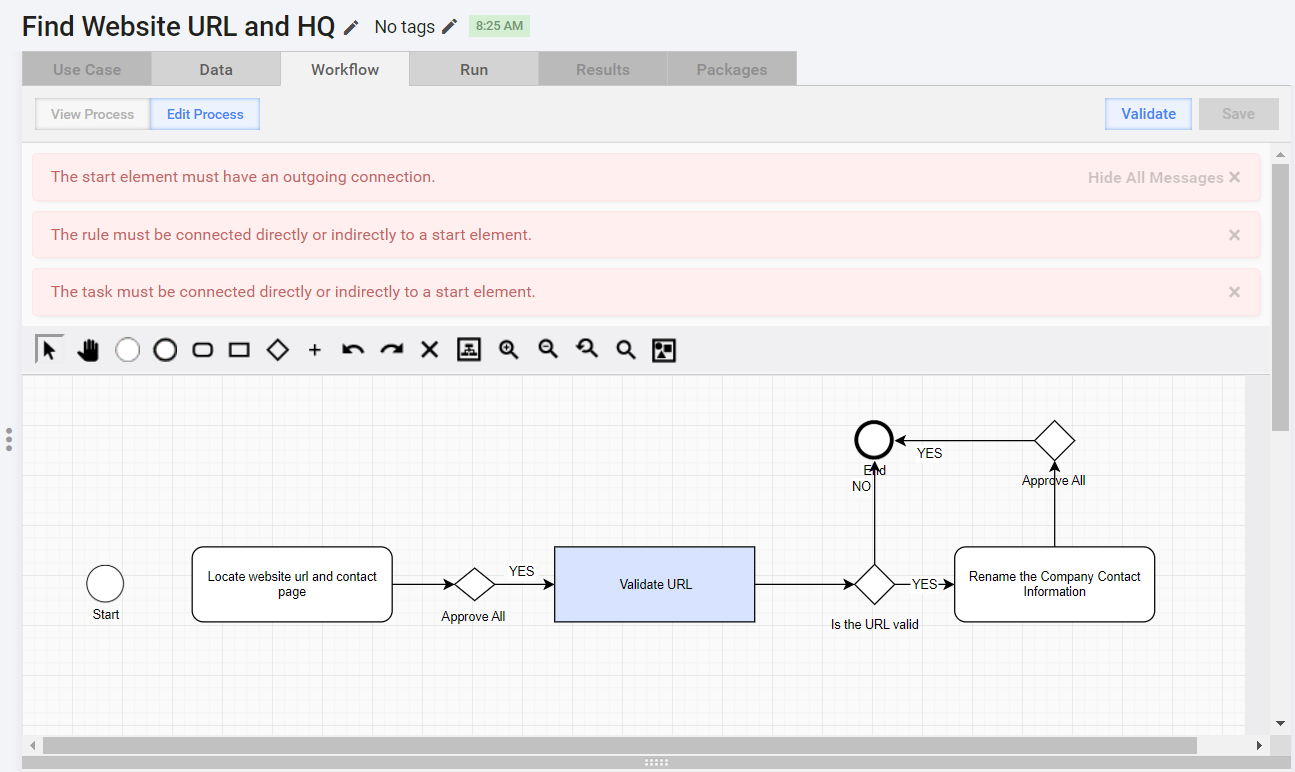1295x772 pixels.
Task: Click the scroll left arrow
Action: (33, 746)
